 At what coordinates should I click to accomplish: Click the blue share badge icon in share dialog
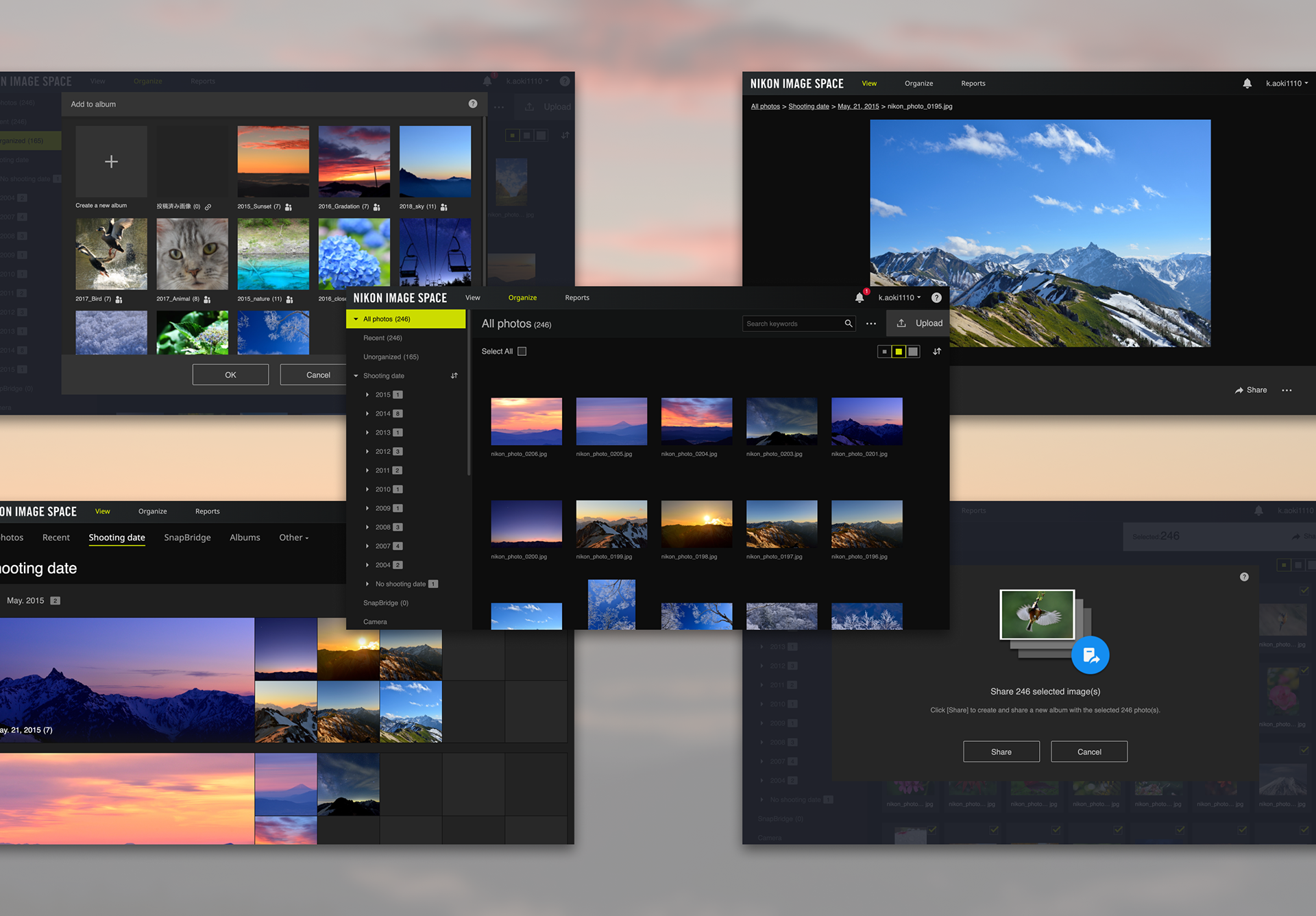tap(1090, 655)
